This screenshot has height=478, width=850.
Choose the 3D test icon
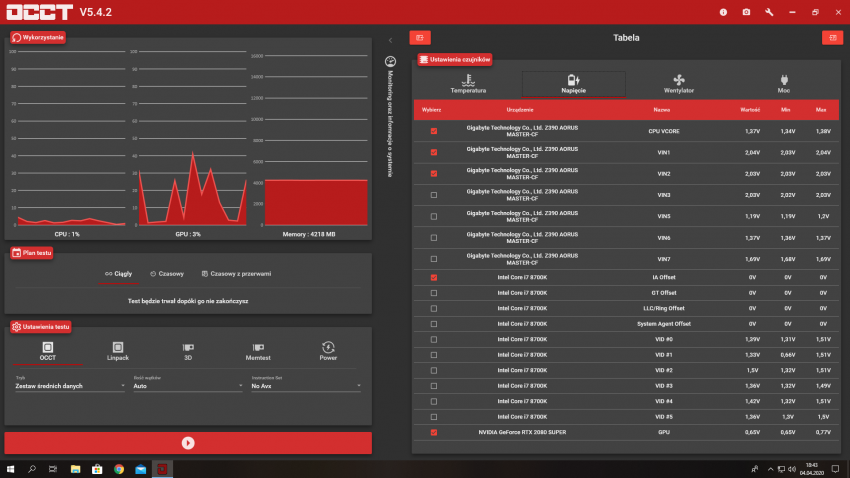pyautogui.click(x=188, y=350)
